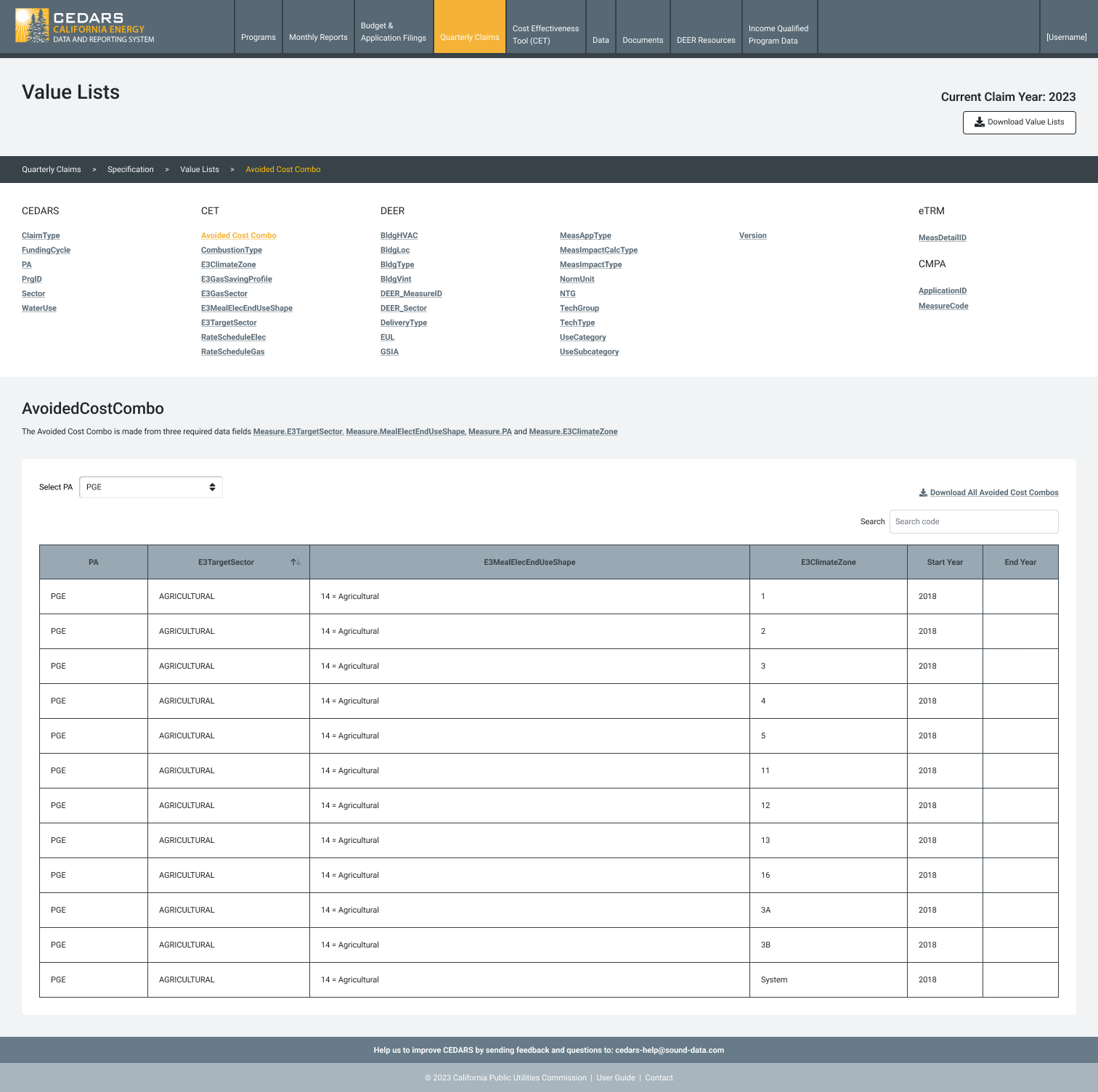Open the User Guide footer link
Image resolution: width=1098 pixels, height=1092 pixels.
point(615,1077)
